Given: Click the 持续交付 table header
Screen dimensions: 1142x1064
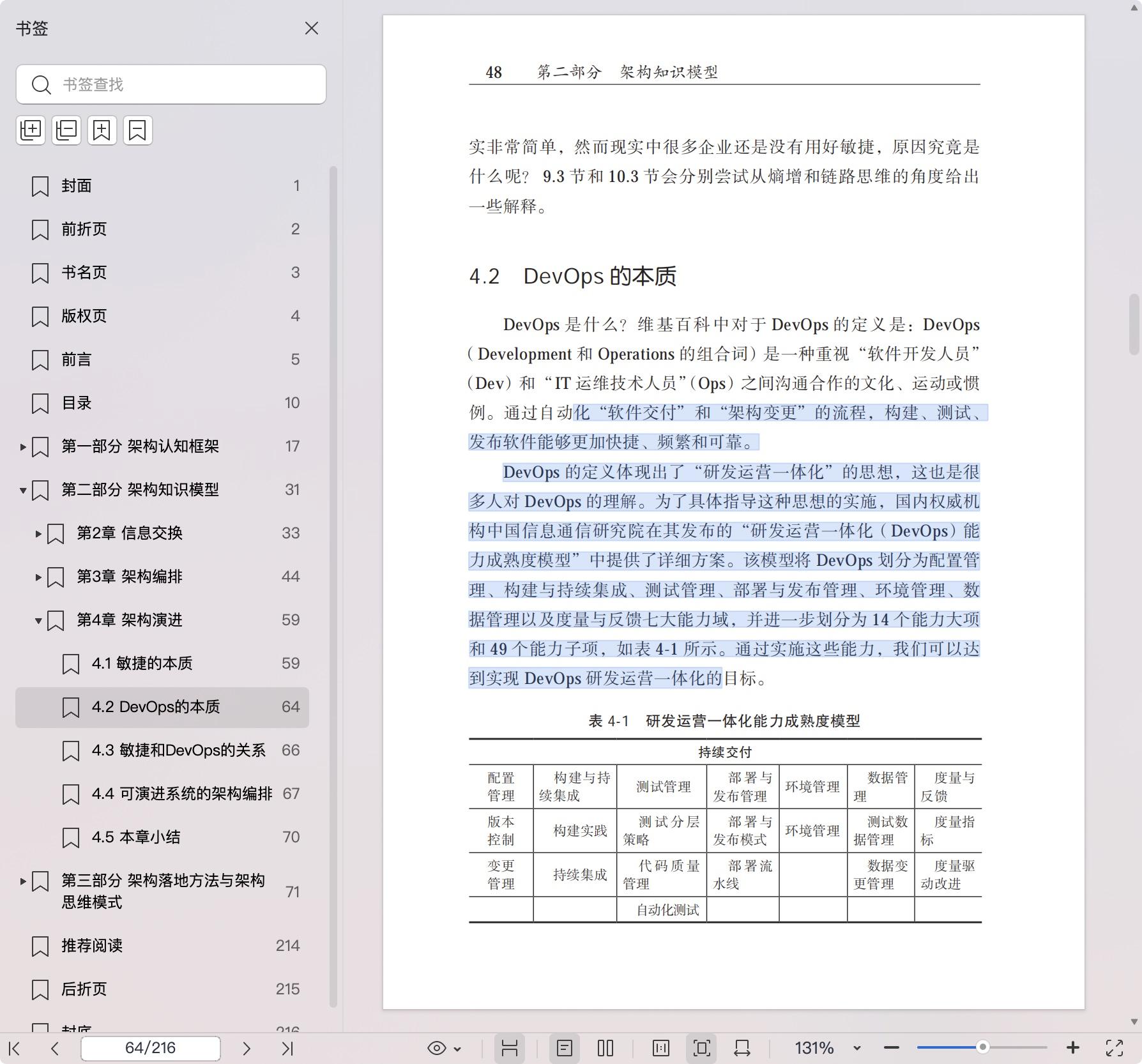Looking at the screenshot, I should tap(725, 752).
